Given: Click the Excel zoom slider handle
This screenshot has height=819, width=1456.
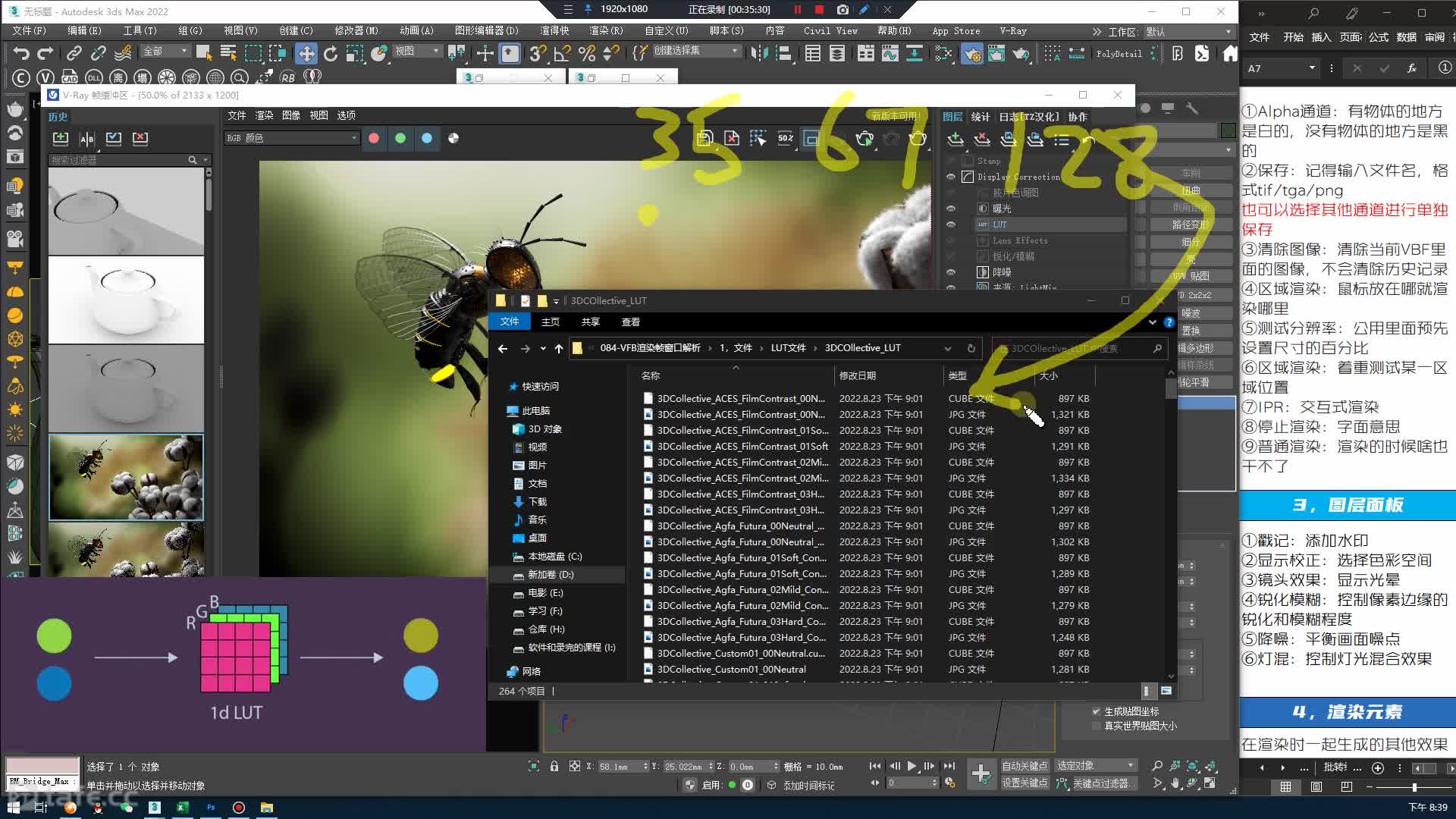Looking at the screenshot, I should point(1414,787).
